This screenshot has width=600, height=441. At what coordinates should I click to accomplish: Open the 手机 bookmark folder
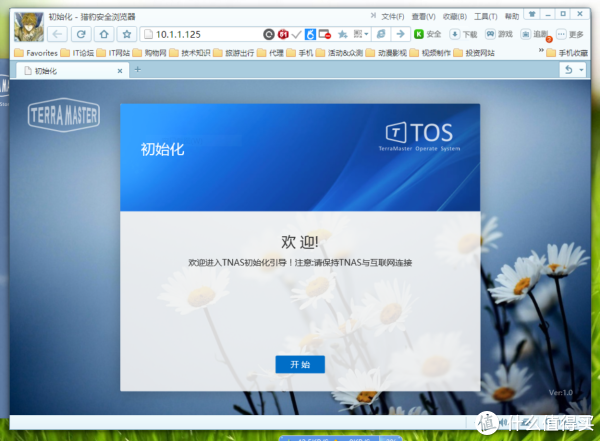pyautogui.click(x=300, y=53)
